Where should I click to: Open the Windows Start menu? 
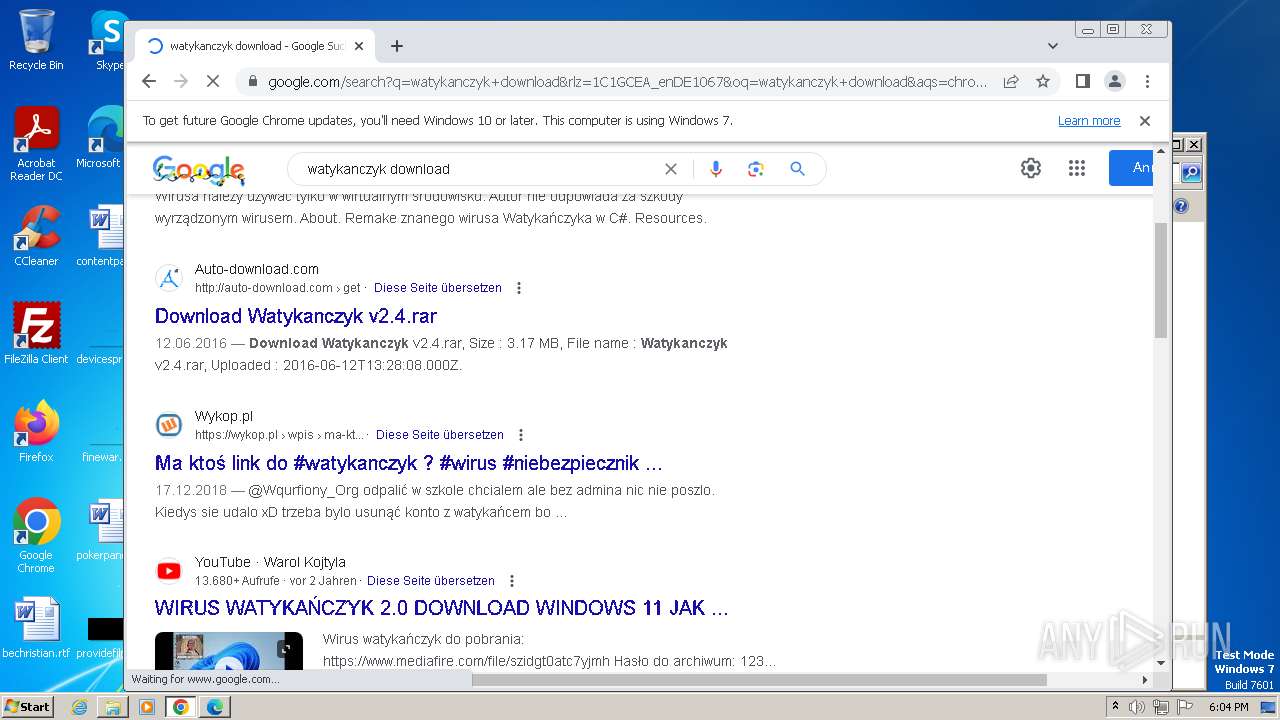[27, 707]
